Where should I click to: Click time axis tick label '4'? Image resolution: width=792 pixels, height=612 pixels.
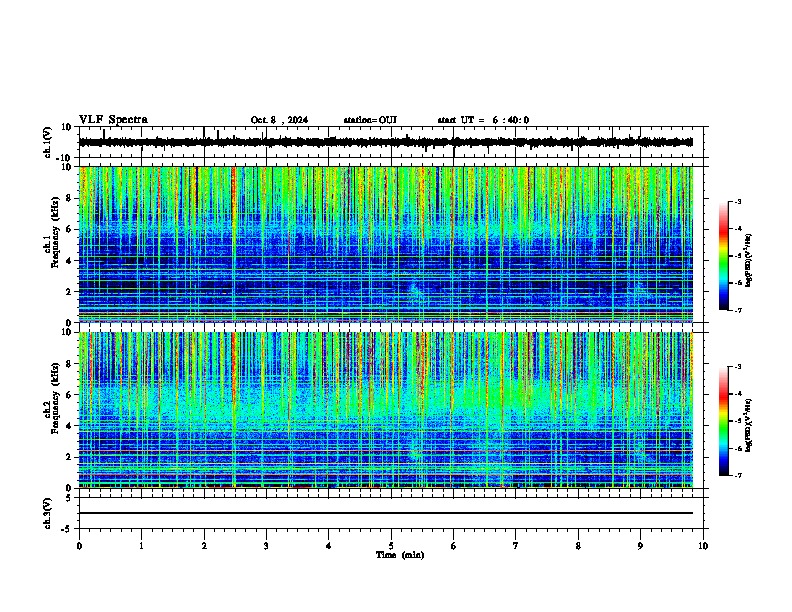[x=329, y=546]
